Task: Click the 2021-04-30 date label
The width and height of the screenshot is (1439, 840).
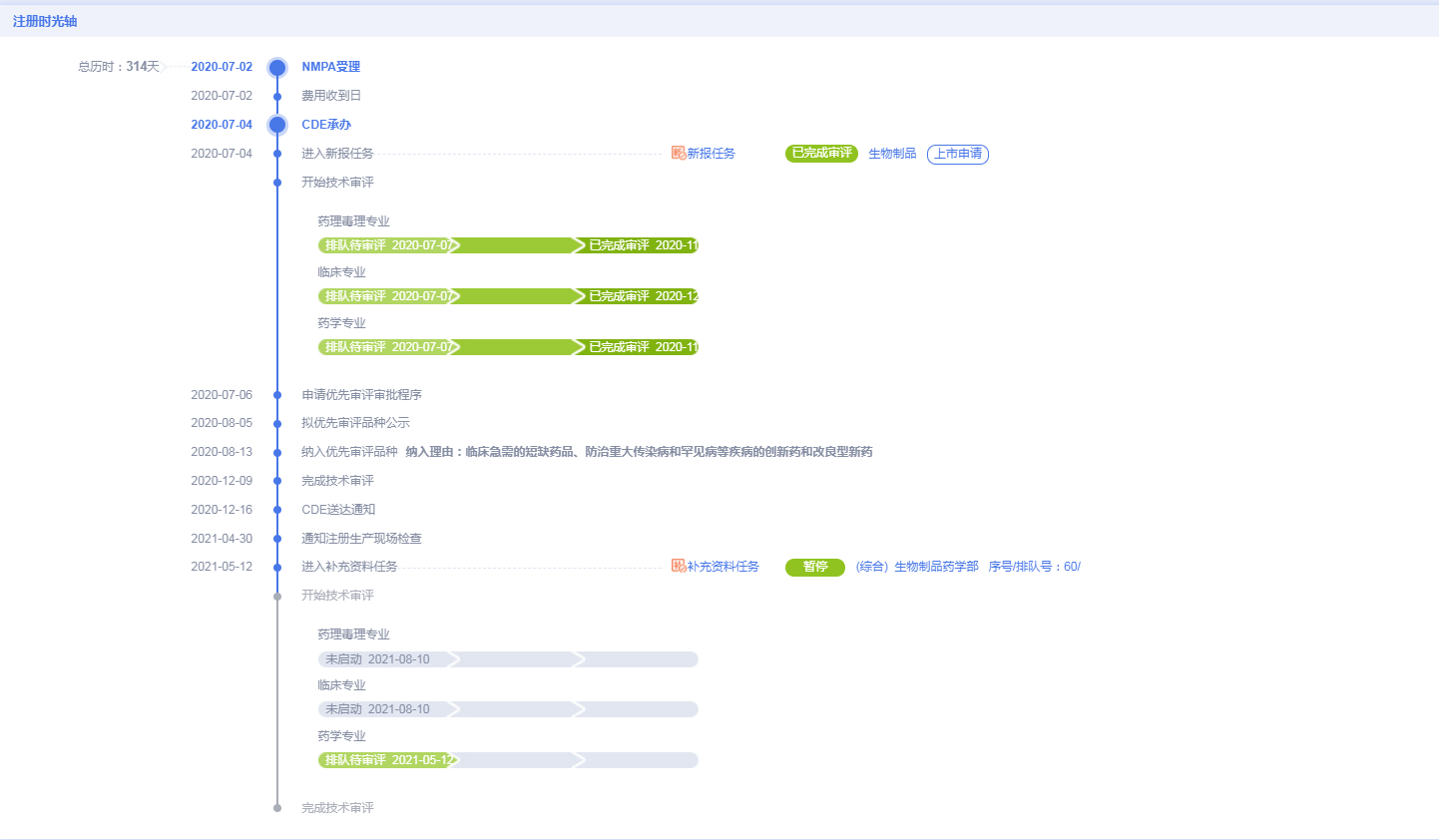Action: (x=222, y=538)
